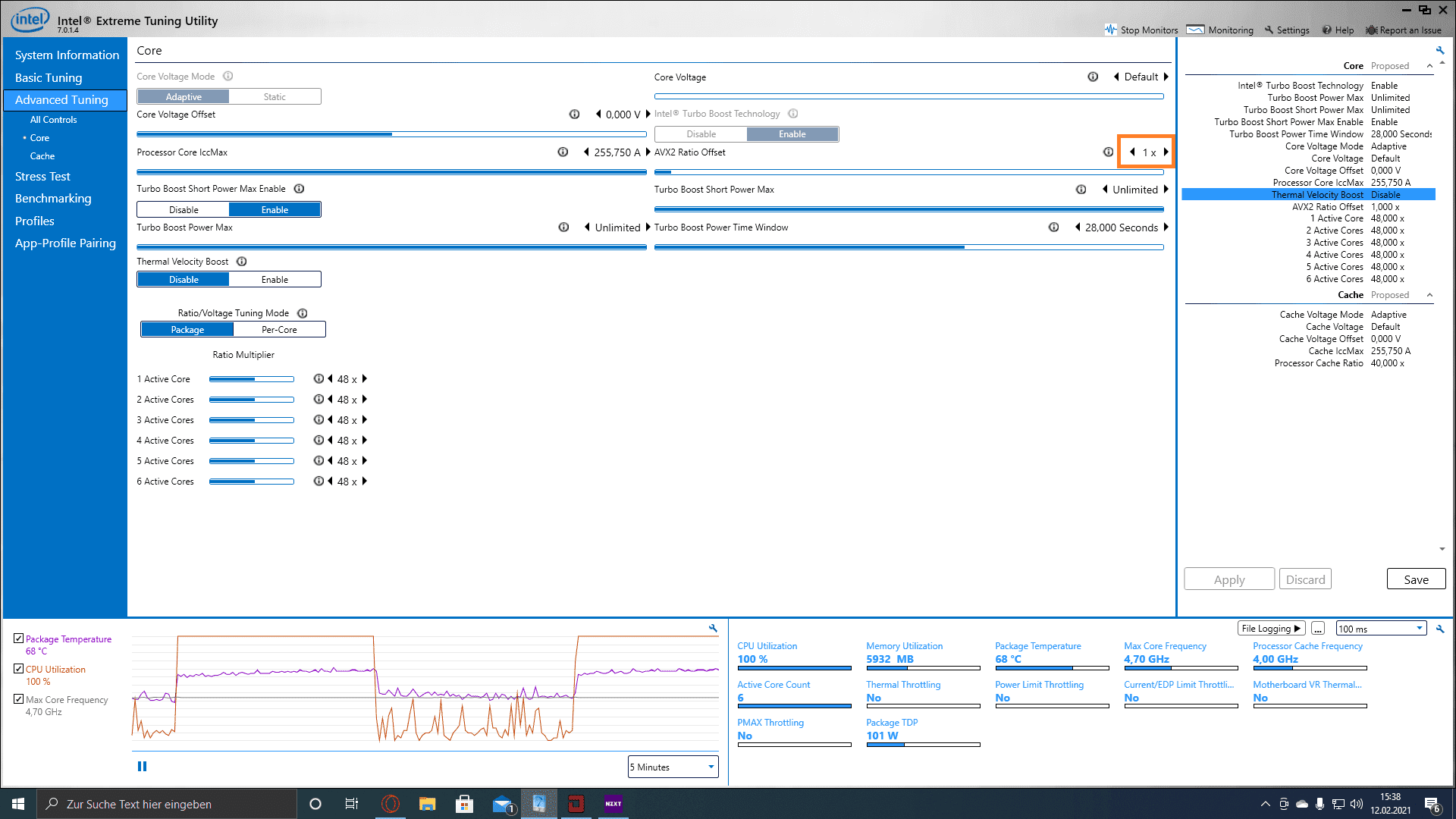Open info icon for Processor Core IccMax

point(563,152)
